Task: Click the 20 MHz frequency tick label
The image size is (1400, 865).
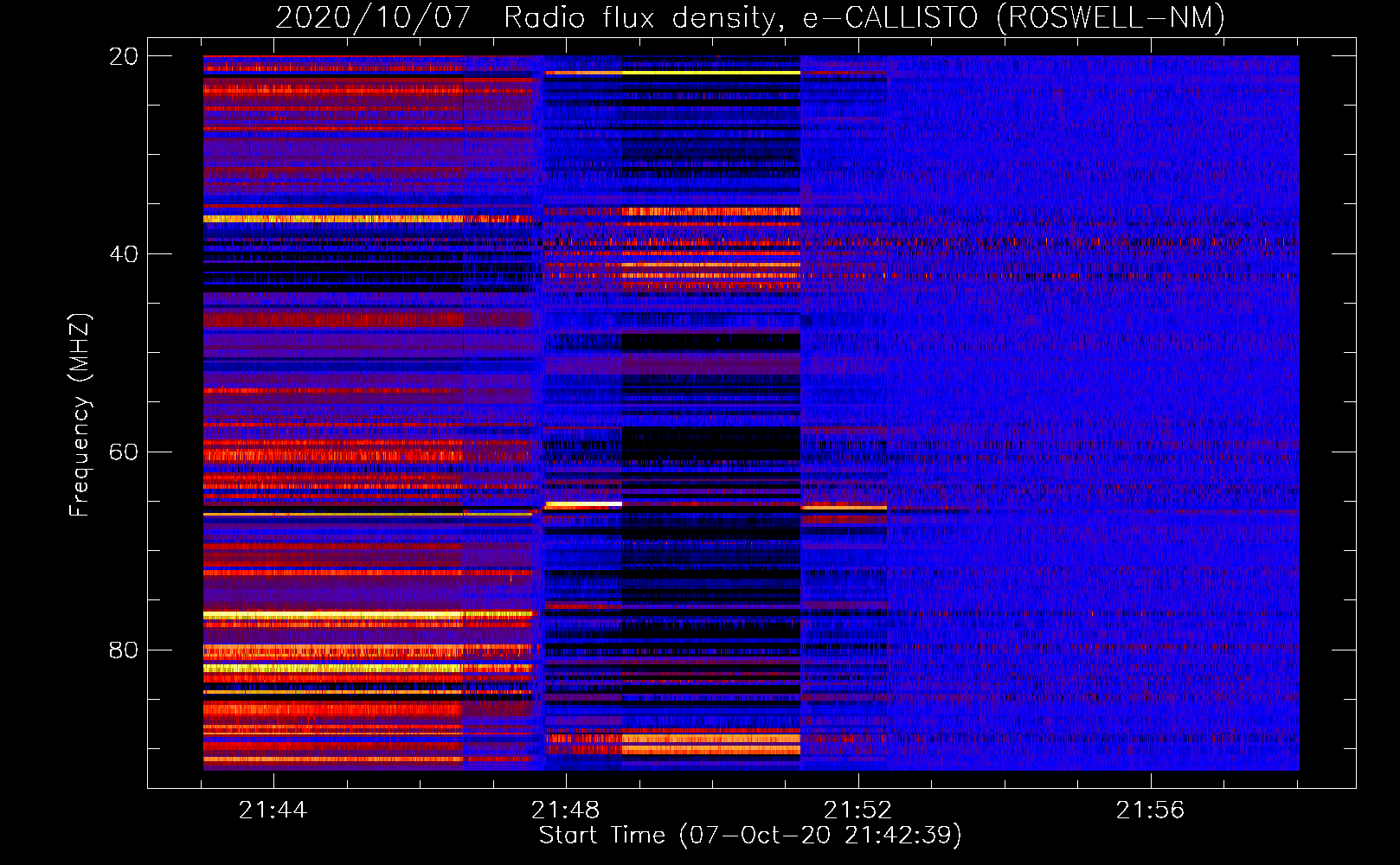Action: tap(124, 56)
